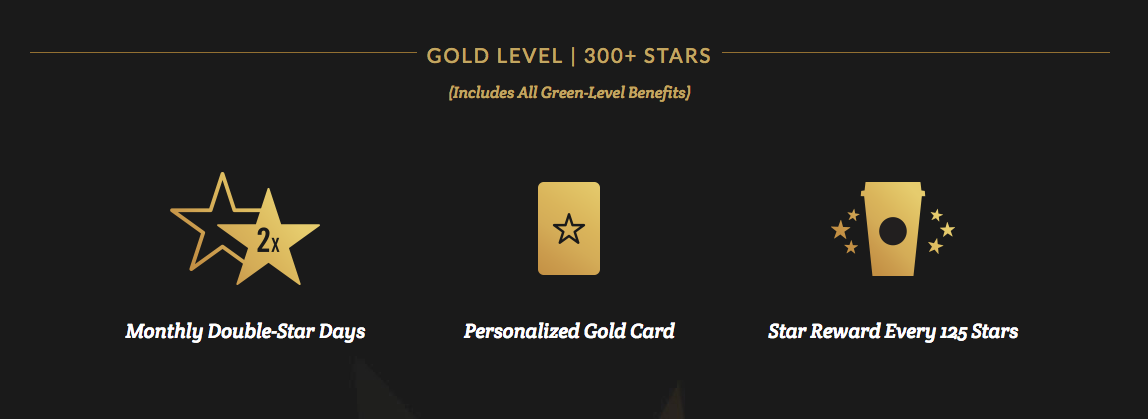The image size is (1148, 419).
Task: Click the gold coffee cup icon
Action: click(893, 229)
